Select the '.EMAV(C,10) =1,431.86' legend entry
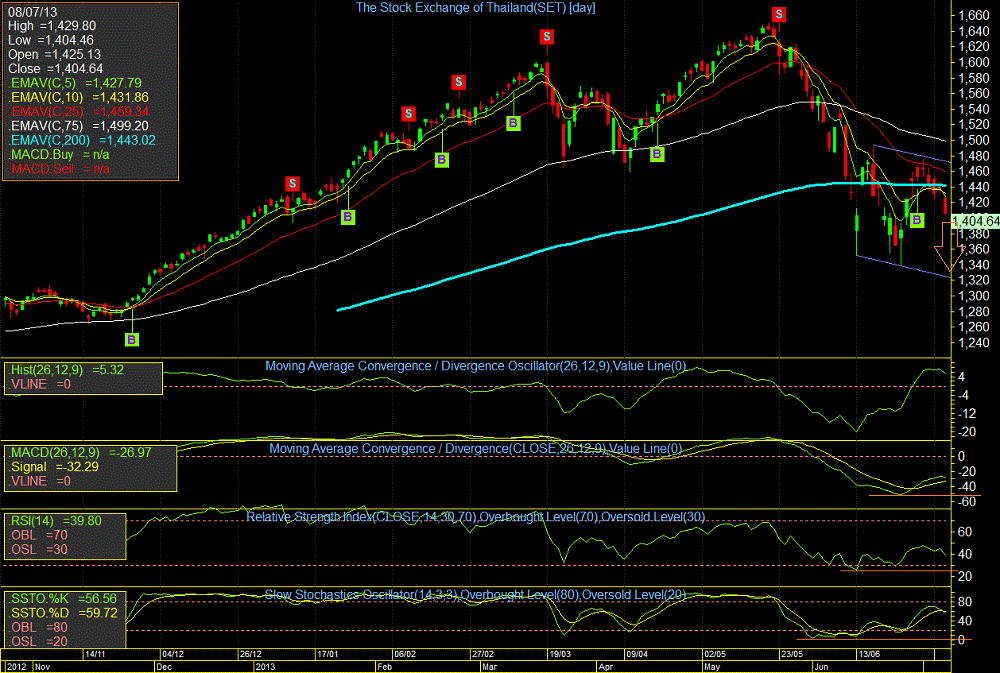This screenshot has height=673, width=1000. pyautogui.click(x=78, y=98)
